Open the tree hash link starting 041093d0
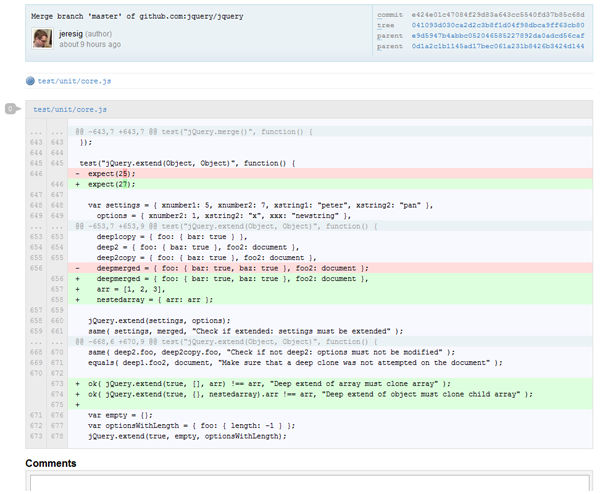This screenshot has width=600, height=494. pos(498,25)
